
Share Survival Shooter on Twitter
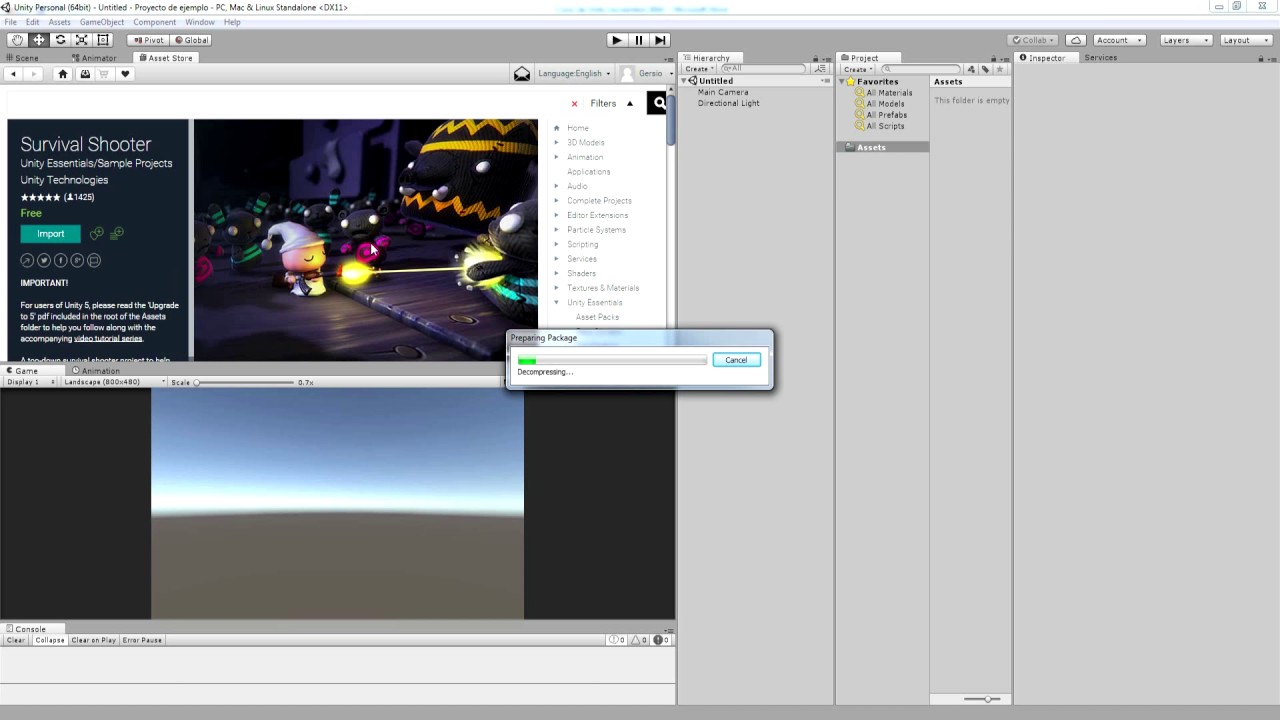(44, 260)
